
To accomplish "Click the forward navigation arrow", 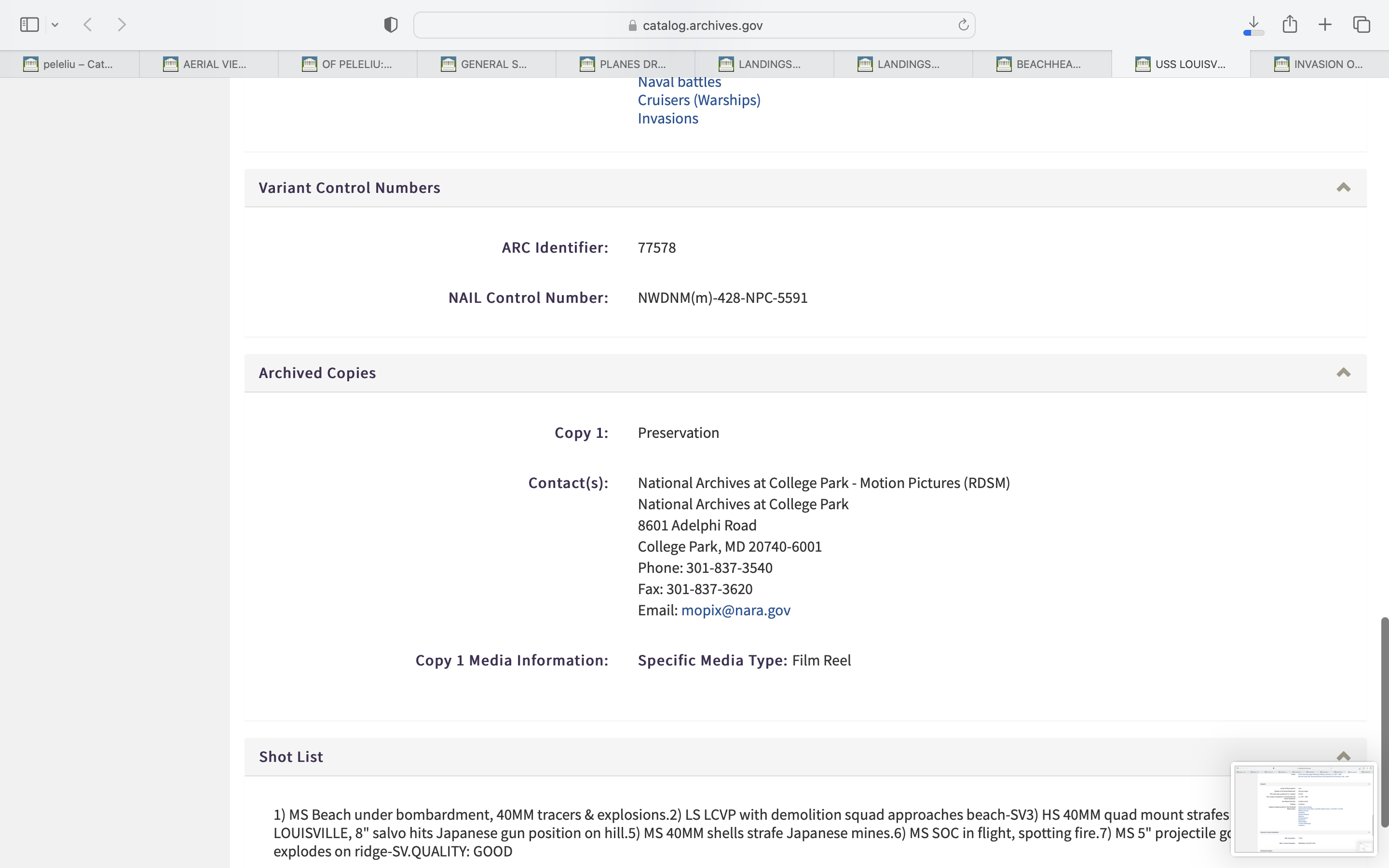I will tap(122, 25).
